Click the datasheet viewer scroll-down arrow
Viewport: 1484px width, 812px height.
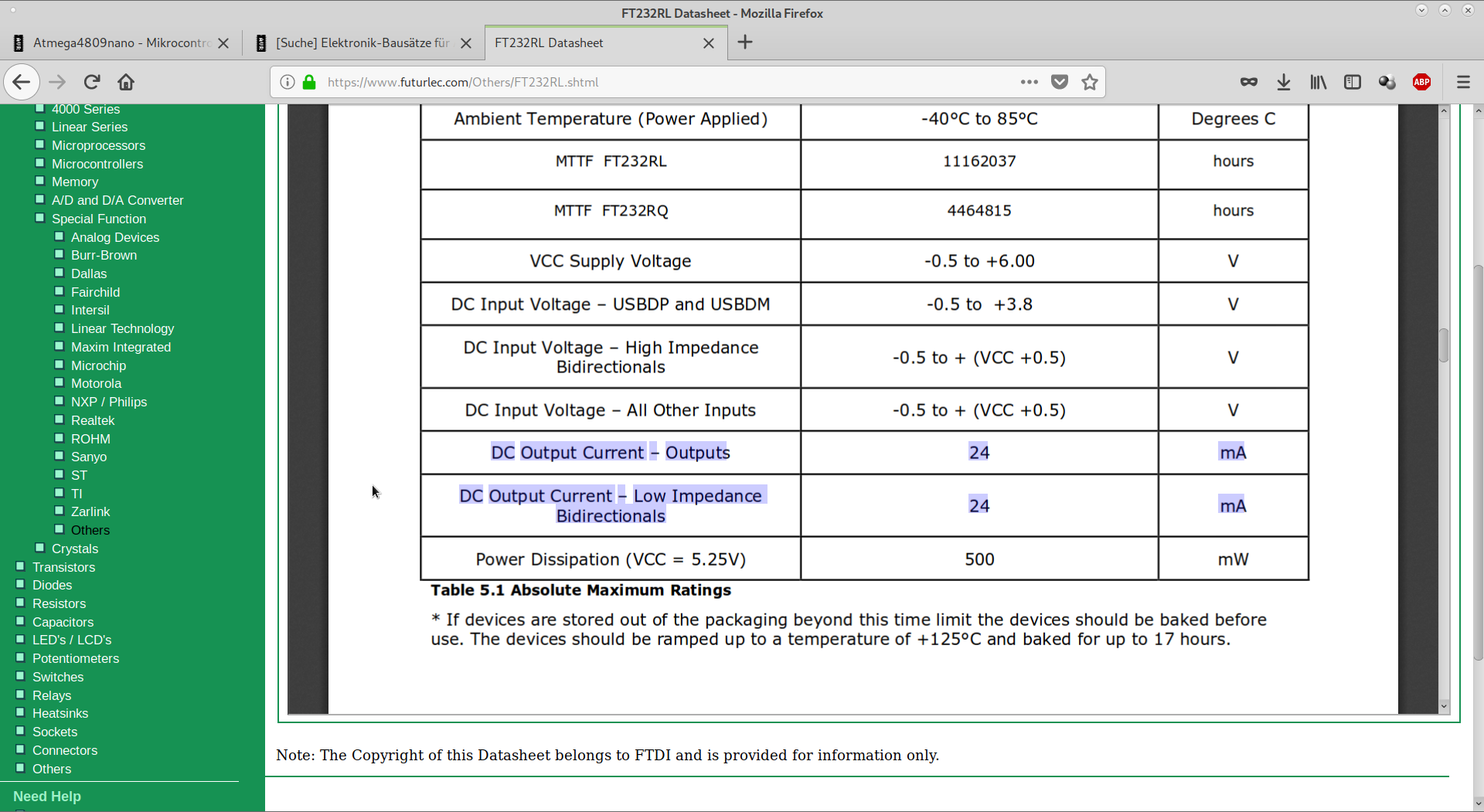pyautogui.click(x=1444, y=706)
